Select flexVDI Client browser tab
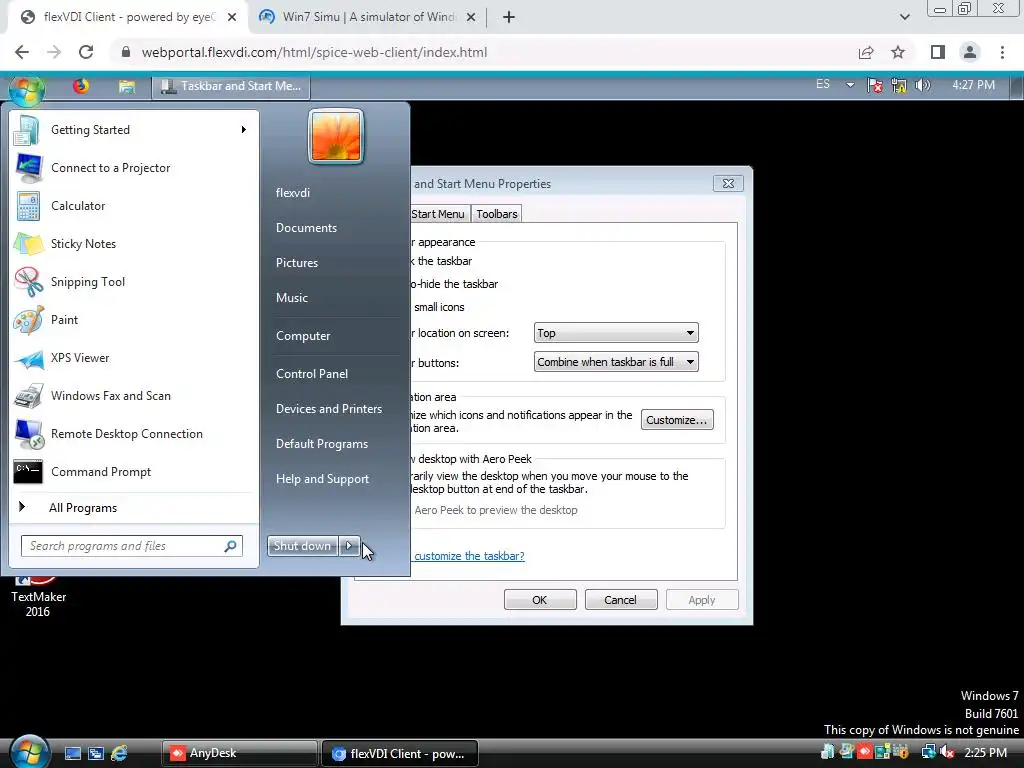Viewport: 1024px width, 768px height. click(x=127, y=17)
